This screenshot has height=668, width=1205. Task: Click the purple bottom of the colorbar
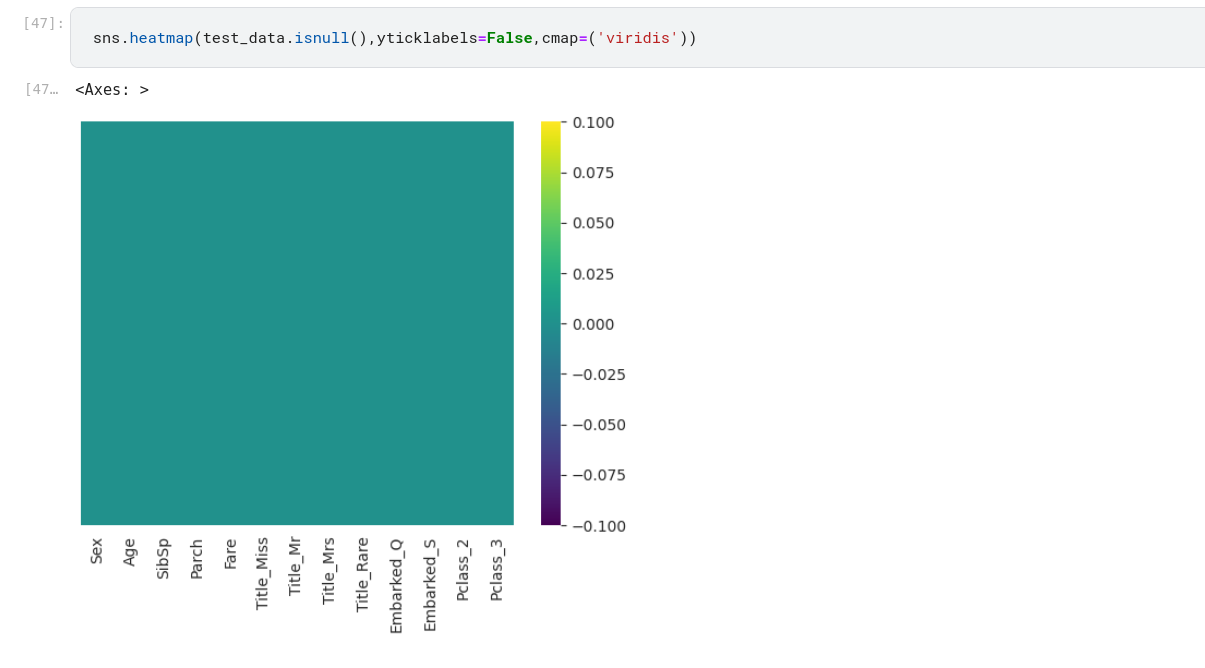(551, 517)
